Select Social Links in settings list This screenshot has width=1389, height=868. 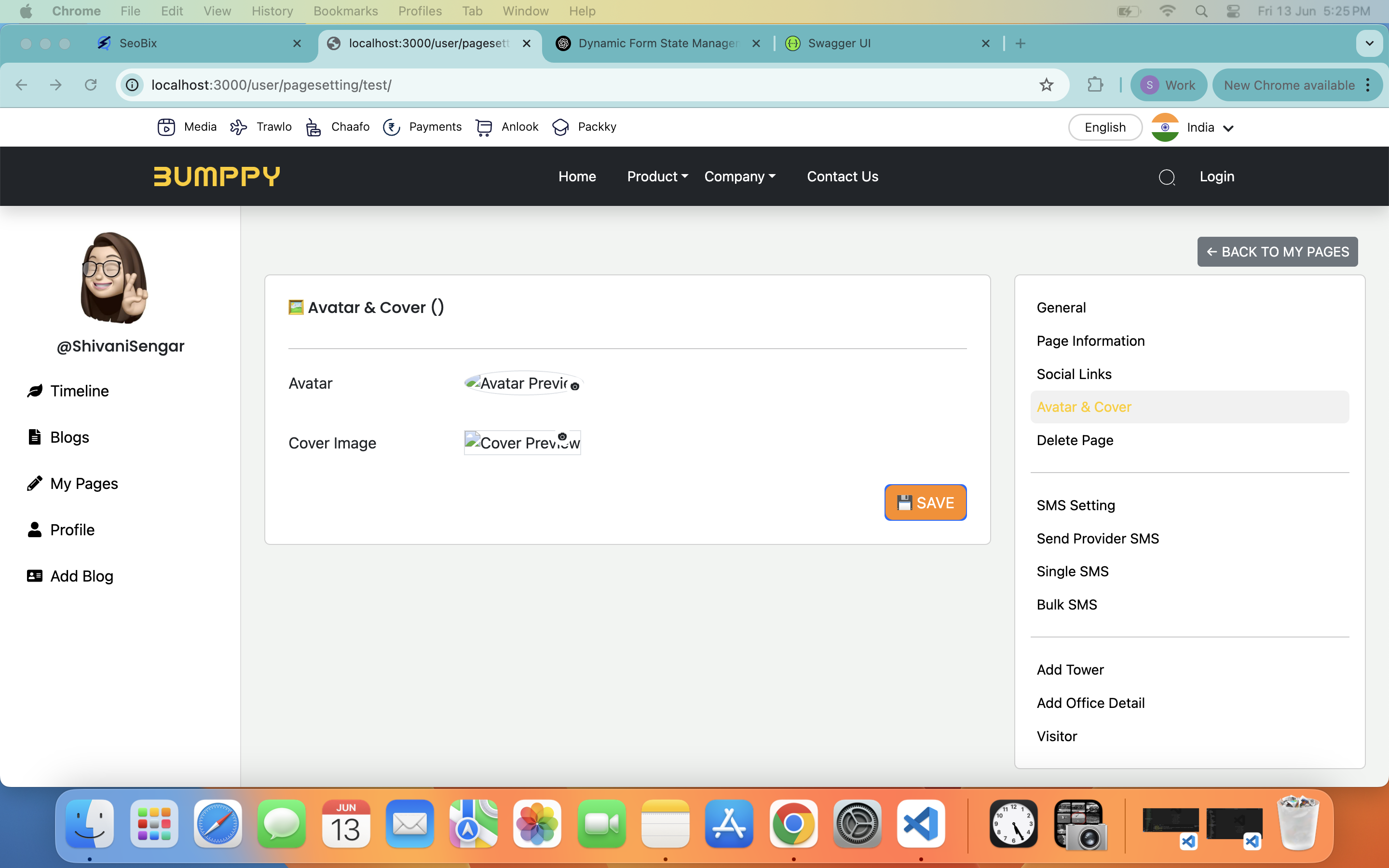(x=1074, y=374)
